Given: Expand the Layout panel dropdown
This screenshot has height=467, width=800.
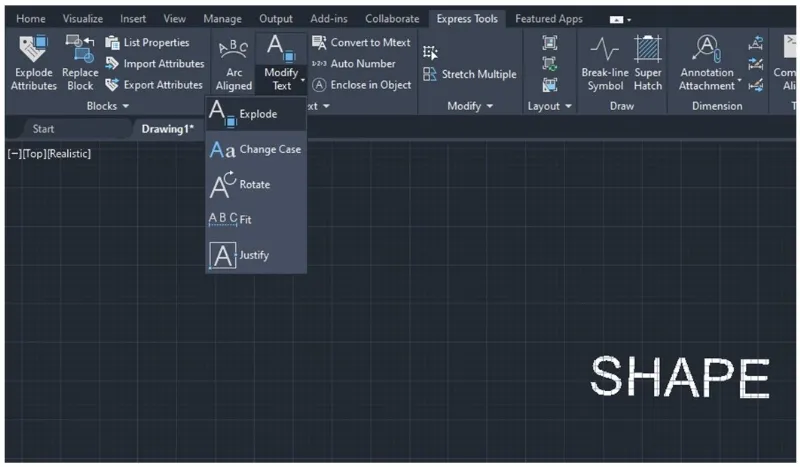Looking at the screenshot, I should (x=550, y=106).
